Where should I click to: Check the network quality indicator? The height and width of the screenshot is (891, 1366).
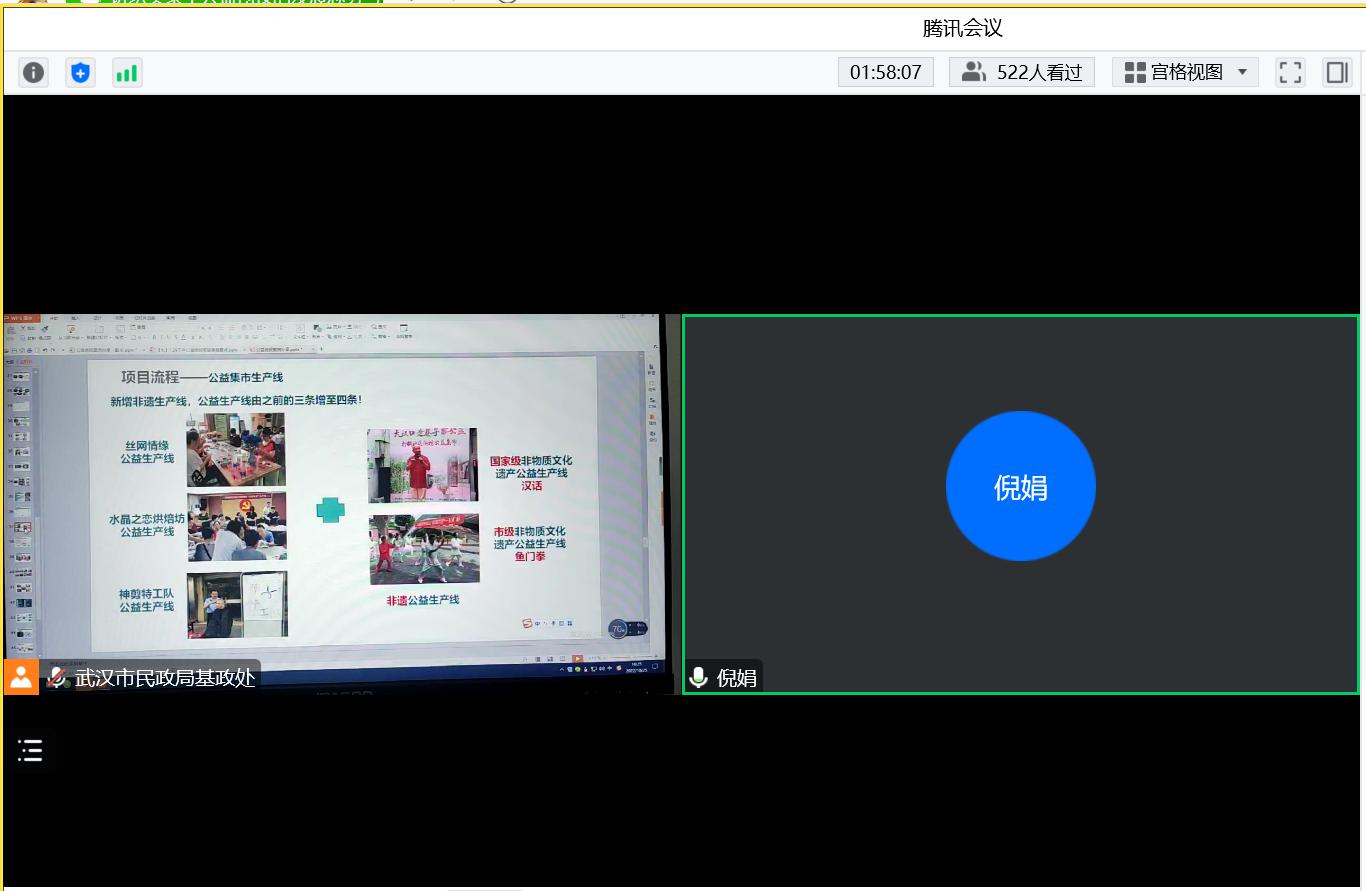[127, 71]
